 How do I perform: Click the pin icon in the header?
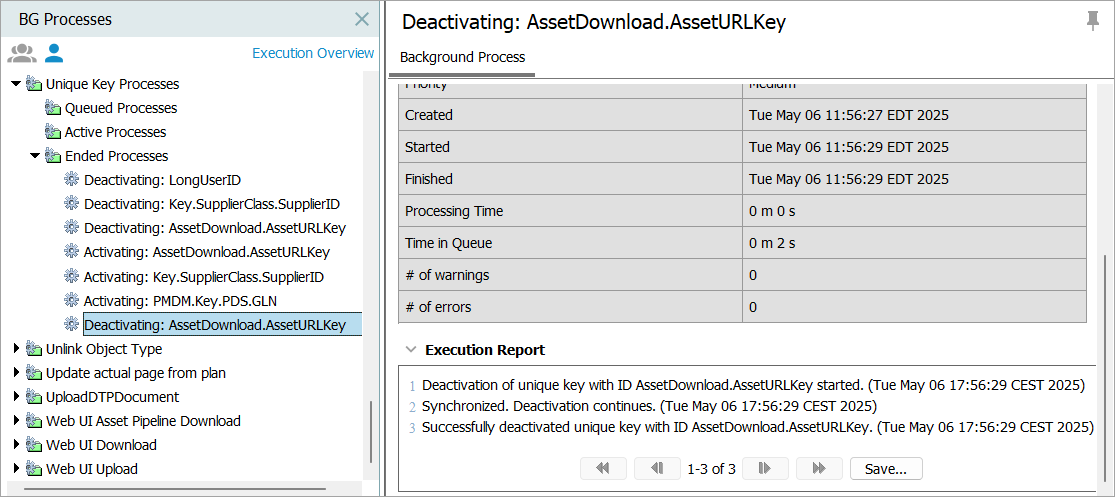pyautogui.click(x=1092, y=21)
